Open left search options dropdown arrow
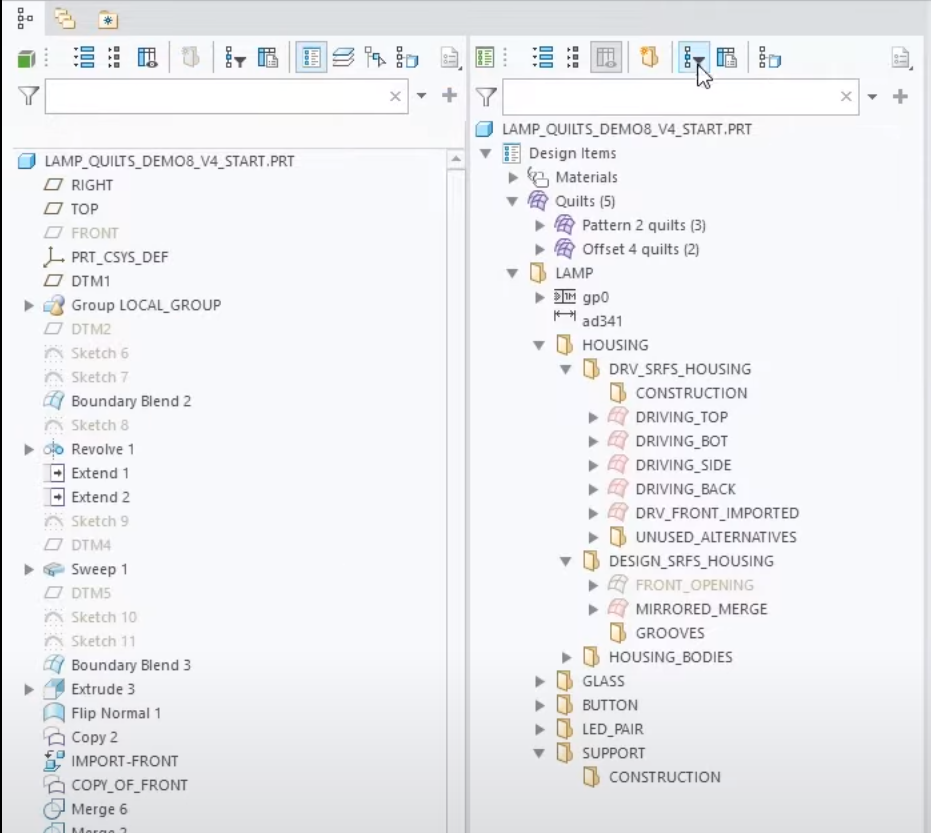 [x=421, y=96]
